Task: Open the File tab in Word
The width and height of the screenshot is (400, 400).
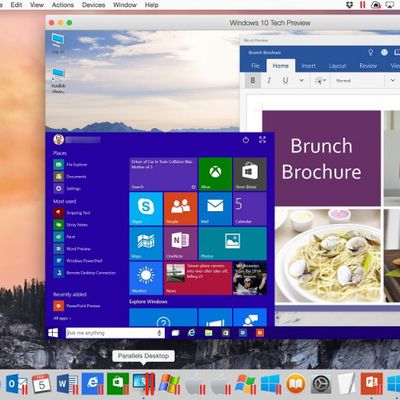Action: [256, 66]
